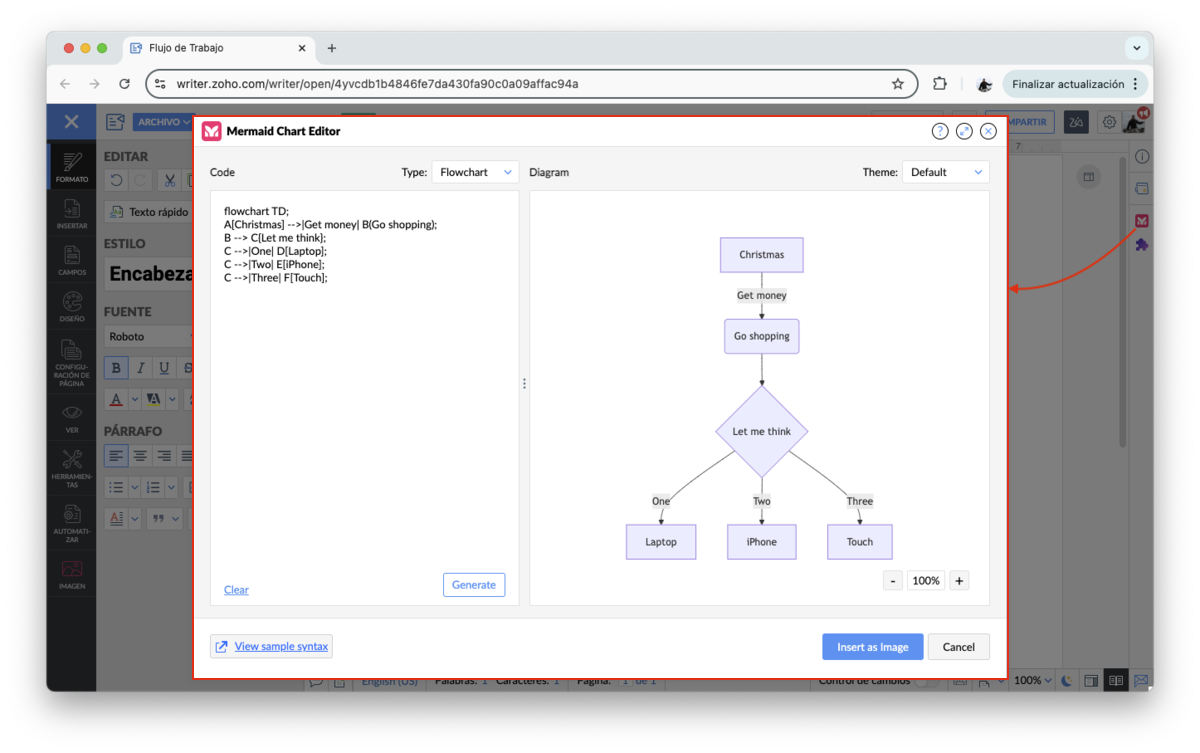This screenshot has height=753, width=1200.
Task: Open the Mermaid Chart Editor help icon
Action: (939, 131)
